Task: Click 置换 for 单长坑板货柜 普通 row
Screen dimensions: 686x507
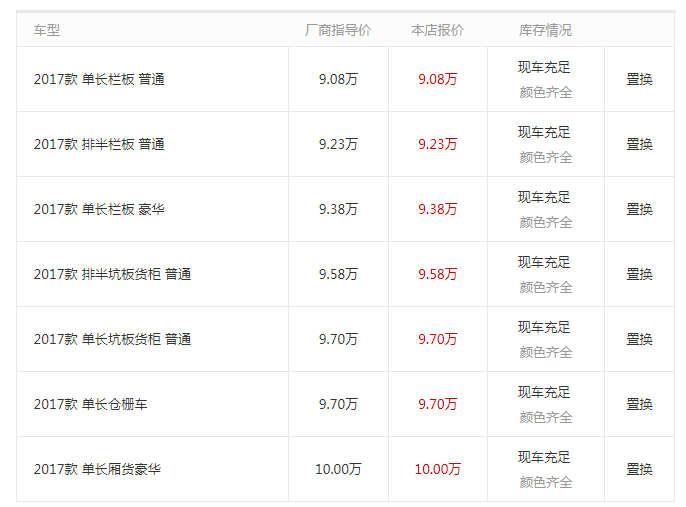Action: coord(639,339)
